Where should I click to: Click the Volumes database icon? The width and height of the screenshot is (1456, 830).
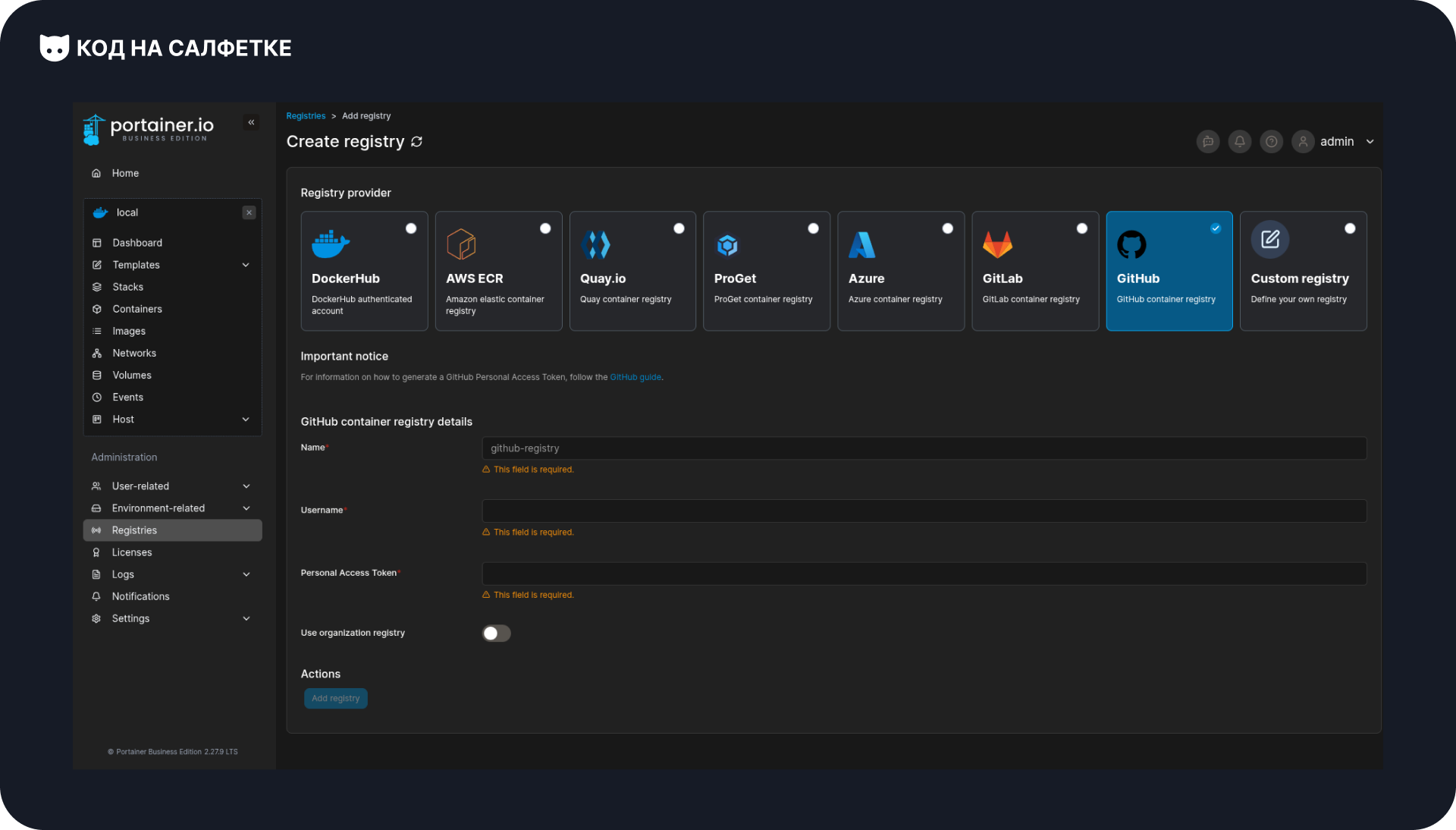pos(97,375)
